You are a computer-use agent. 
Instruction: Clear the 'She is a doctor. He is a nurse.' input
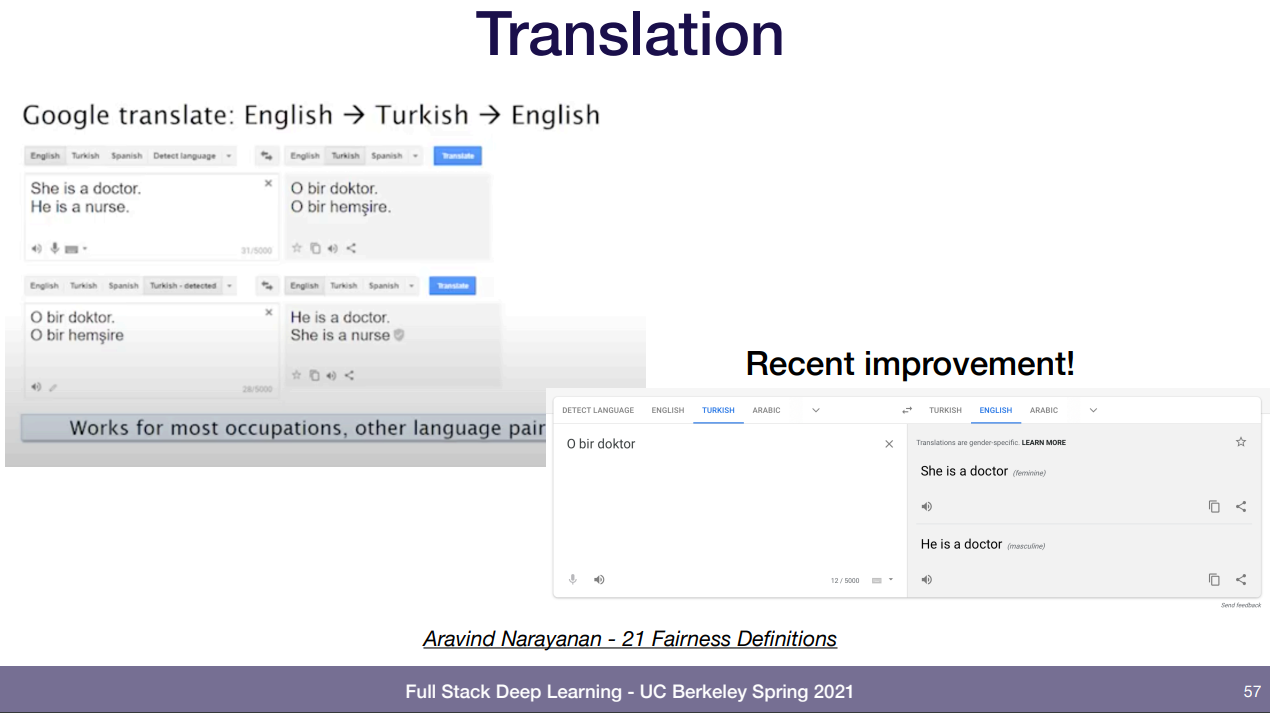tap(268, 183)
